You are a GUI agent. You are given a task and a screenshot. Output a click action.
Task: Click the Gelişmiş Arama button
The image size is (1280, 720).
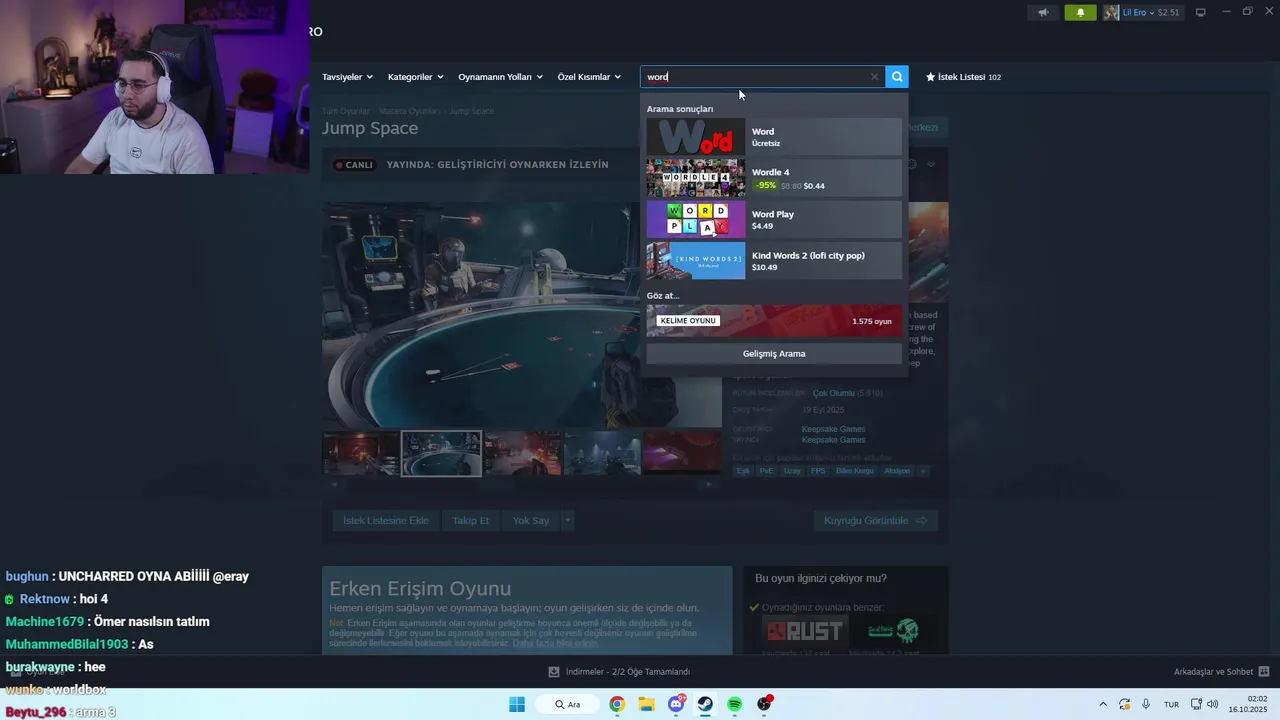tap(774, 353)
